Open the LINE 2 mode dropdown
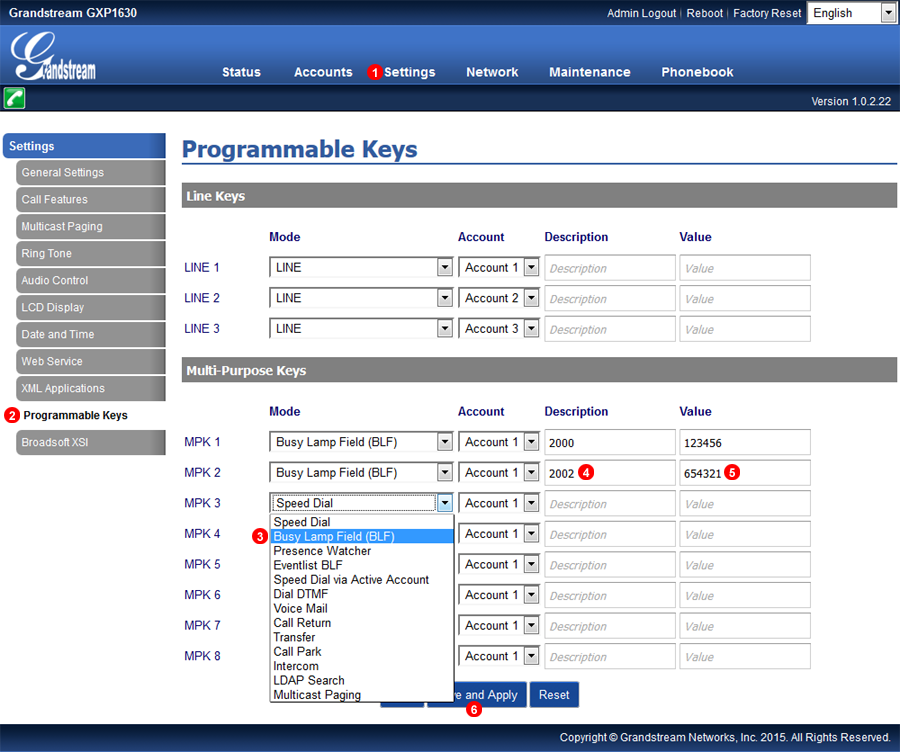Image resolution: width=900 pixels, height=752 pixels. (x=361, y=298)
